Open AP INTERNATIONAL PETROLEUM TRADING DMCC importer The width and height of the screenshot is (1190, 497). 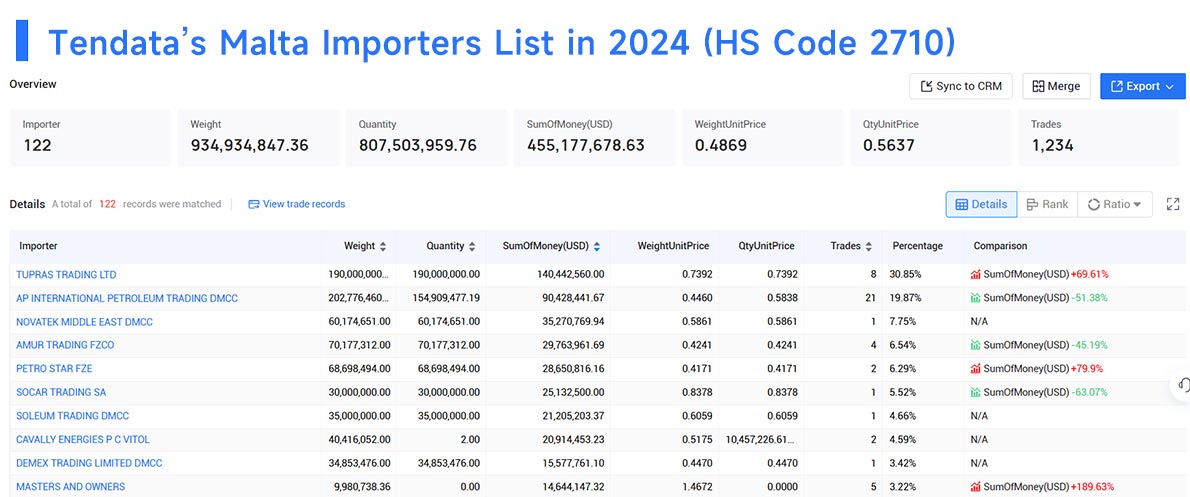[x=127, y=298]
